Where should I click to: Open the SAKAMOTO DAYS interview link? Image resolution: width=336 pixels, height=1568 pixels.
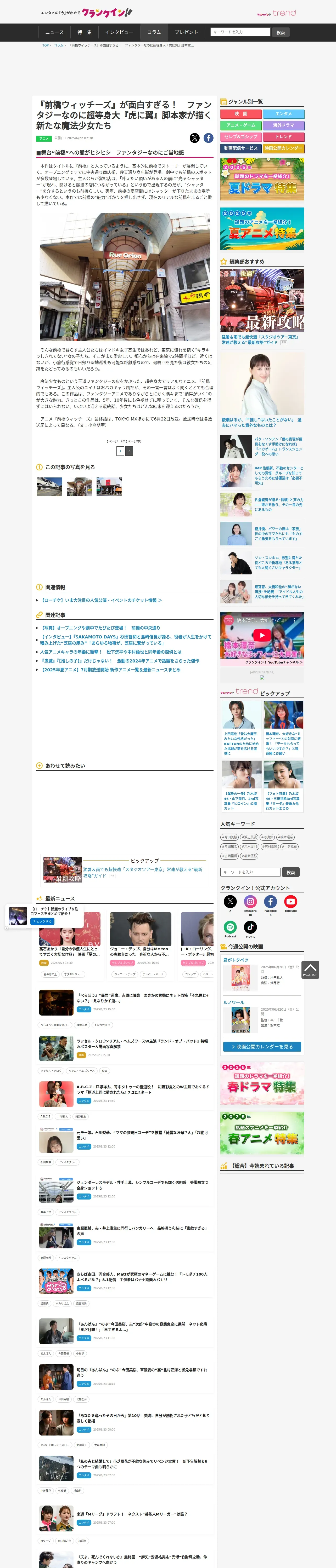point(126,640)
